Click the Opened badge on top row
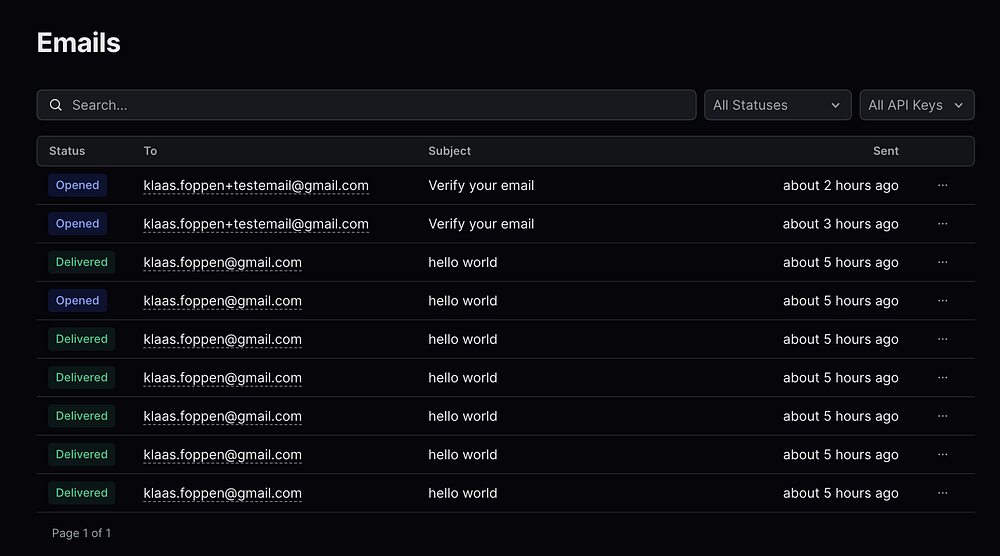This screenshot has width=1000, height=556. coord(77,186)
